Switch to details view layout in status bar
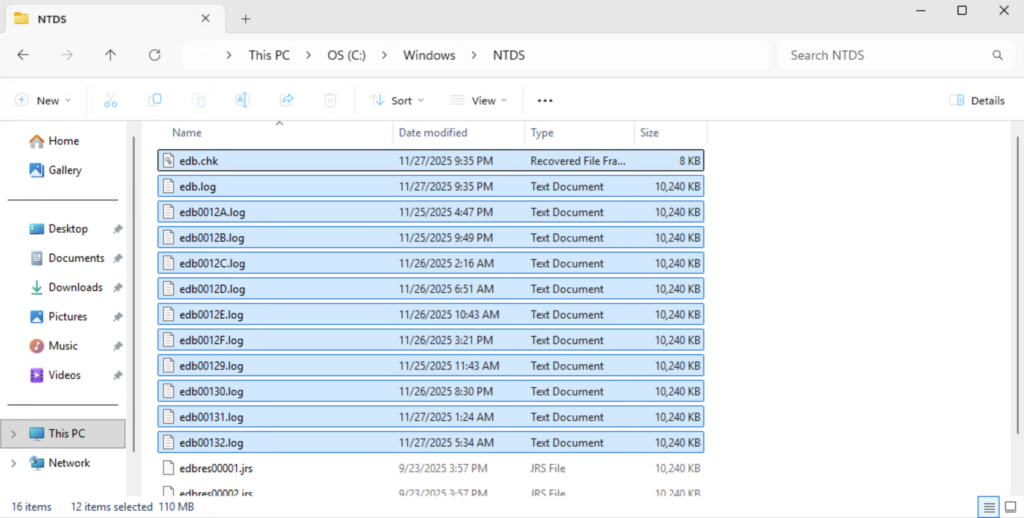Image resolution: width=1024 pixels, height=518 pixels. pyautogui.click(x=988, y=507)
